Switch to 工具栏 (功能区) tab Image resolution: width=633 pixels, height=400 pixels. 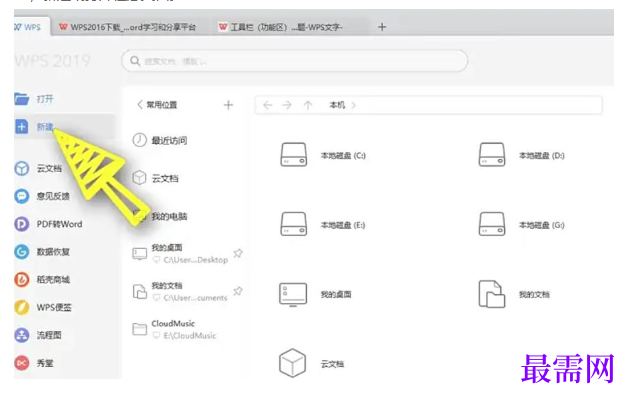point(283,27)
